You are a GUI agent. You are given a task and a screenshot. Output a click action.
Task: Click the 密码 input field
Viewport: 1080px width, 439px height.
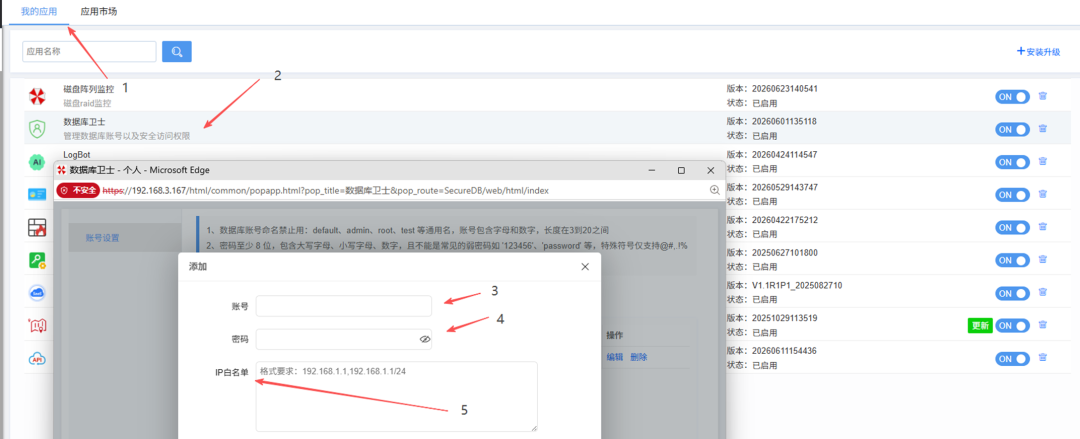pyautogui.click(x=344, y=340)
